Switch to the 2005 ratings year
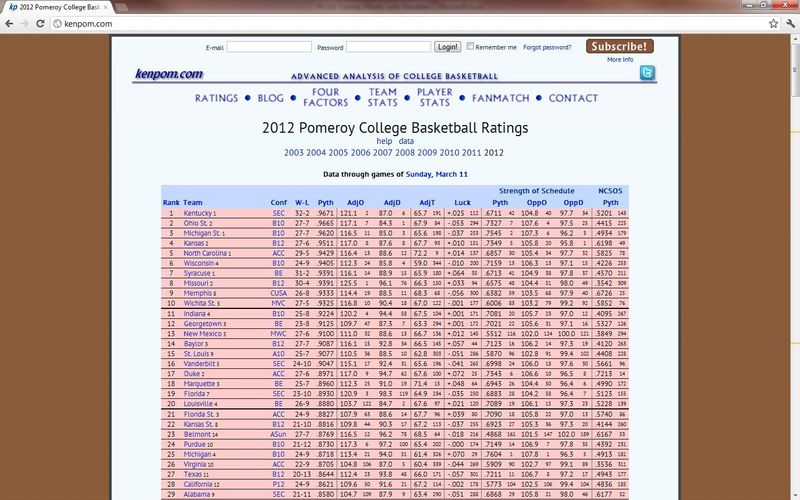800x500 pixels. coord(338,153)
